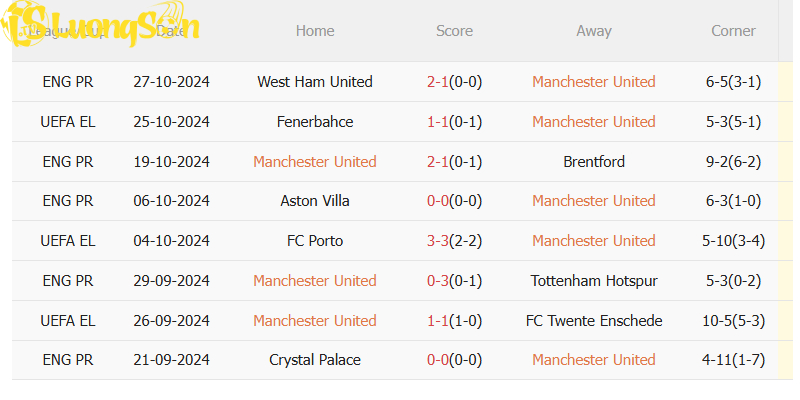Select the Home column header
Image resolution: width=800 pixels, height=400 pixels.
(315, 31)
